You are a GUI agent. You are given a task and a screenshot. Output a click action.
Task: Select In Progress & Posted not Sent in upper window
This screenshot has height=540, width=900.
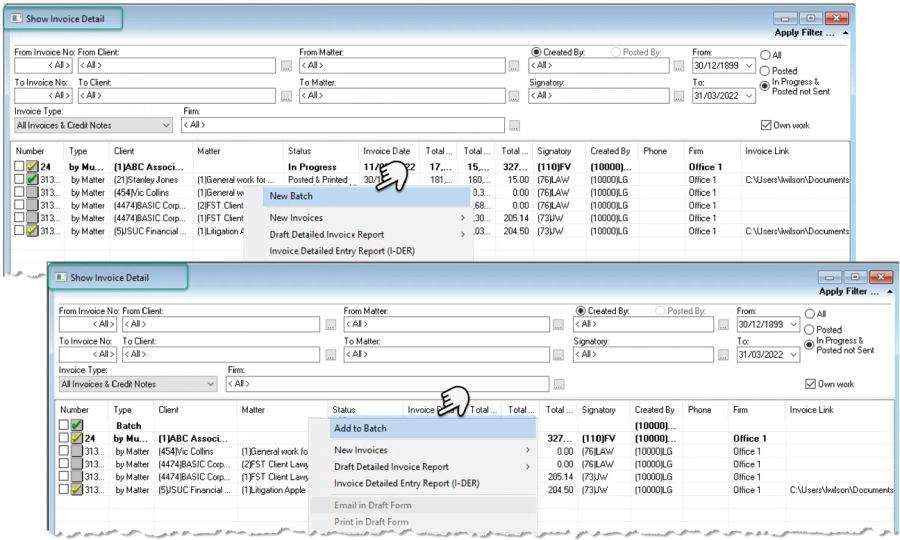(x=765, y=86)
